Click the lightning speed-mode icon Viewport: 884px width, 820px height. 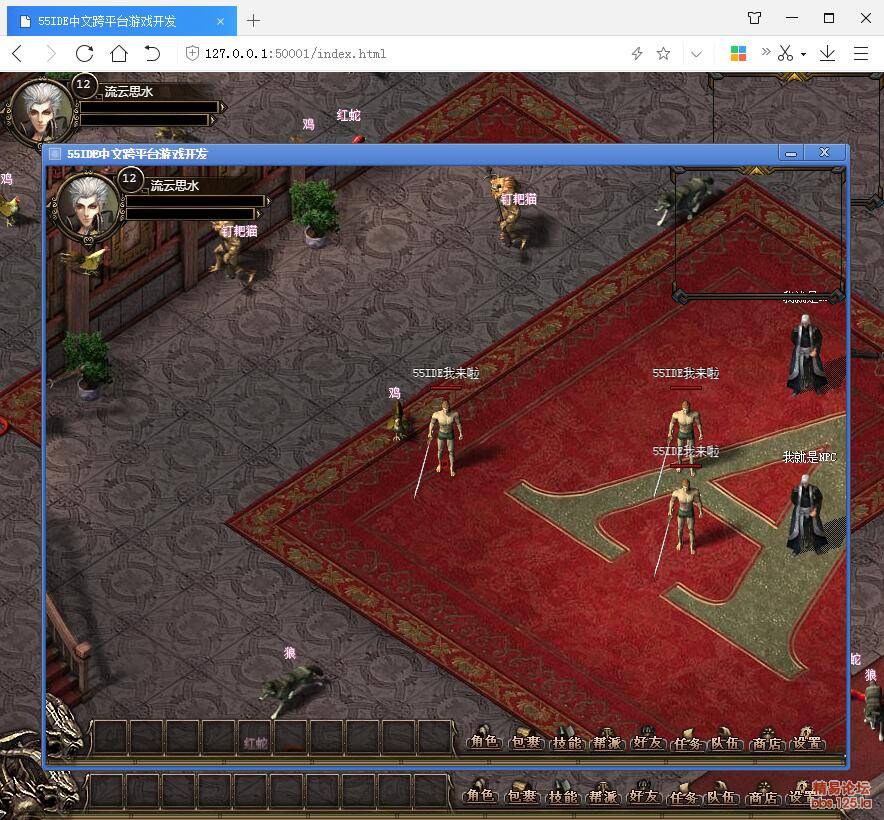637,54
